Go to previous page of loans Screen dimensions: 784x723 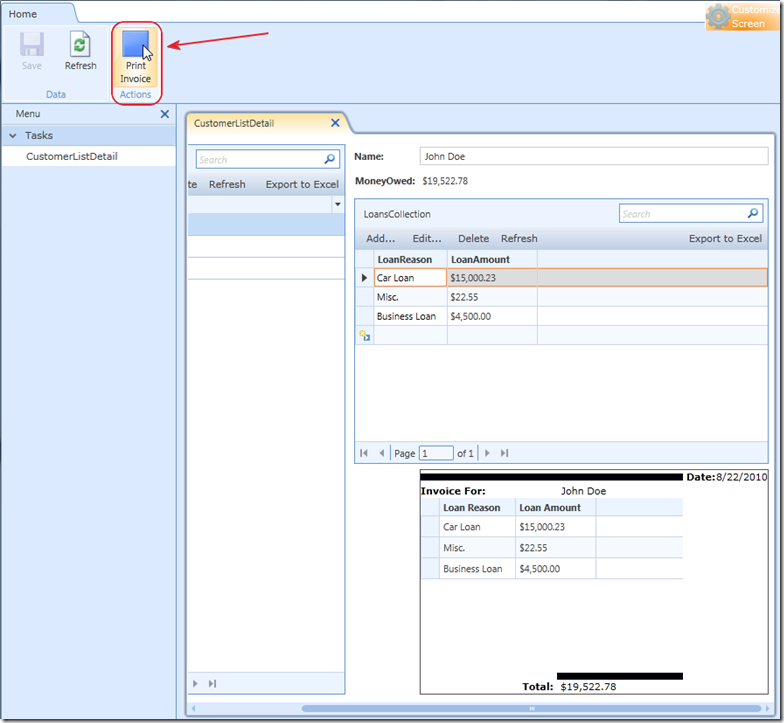[x=382, y=453]
